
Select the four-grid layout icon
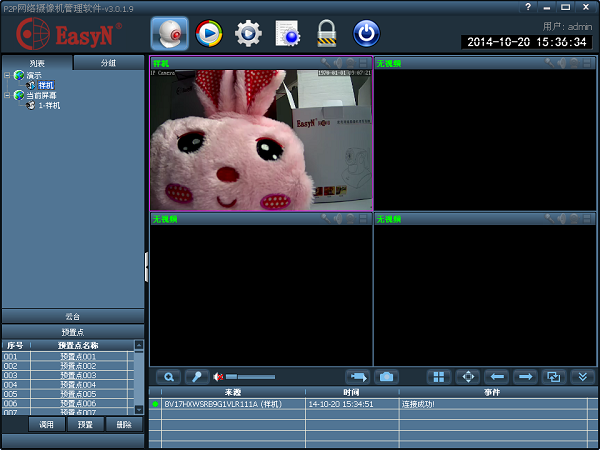pos(438,377)
